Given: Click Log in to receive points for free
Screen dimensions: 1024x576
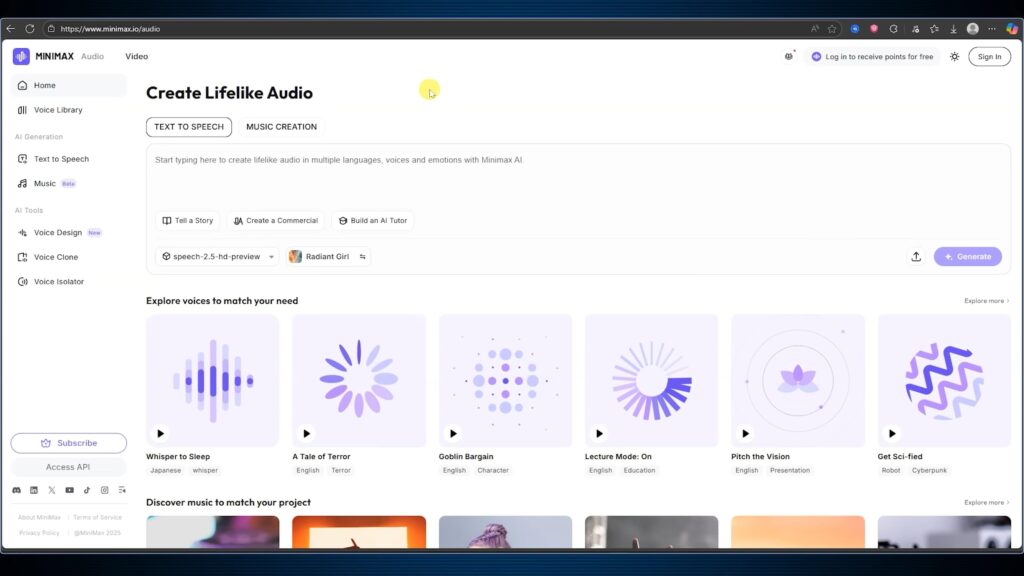Looking at the screenshot, I should 872,57.
